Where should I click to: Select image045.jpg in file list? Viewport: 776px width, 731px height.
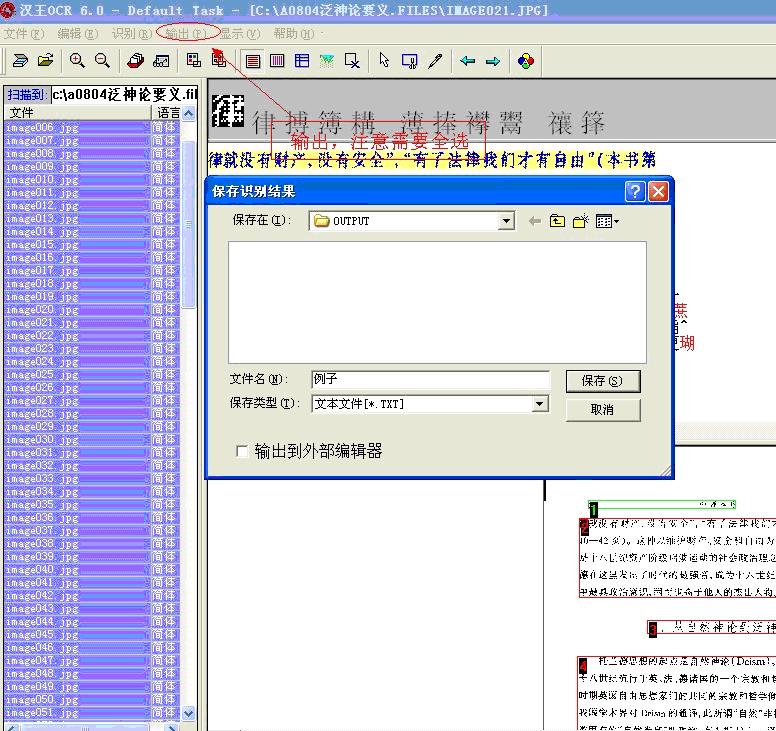pyautogui.click(x=92, y=635)
